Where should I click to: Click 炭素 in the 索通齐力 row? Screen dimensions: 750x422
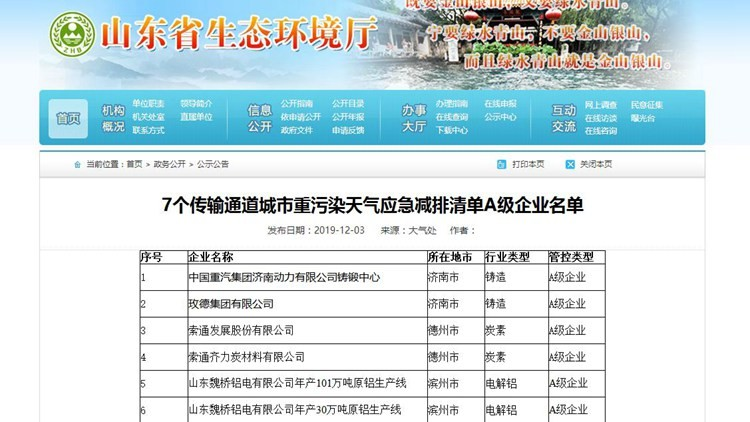point(496,357)
